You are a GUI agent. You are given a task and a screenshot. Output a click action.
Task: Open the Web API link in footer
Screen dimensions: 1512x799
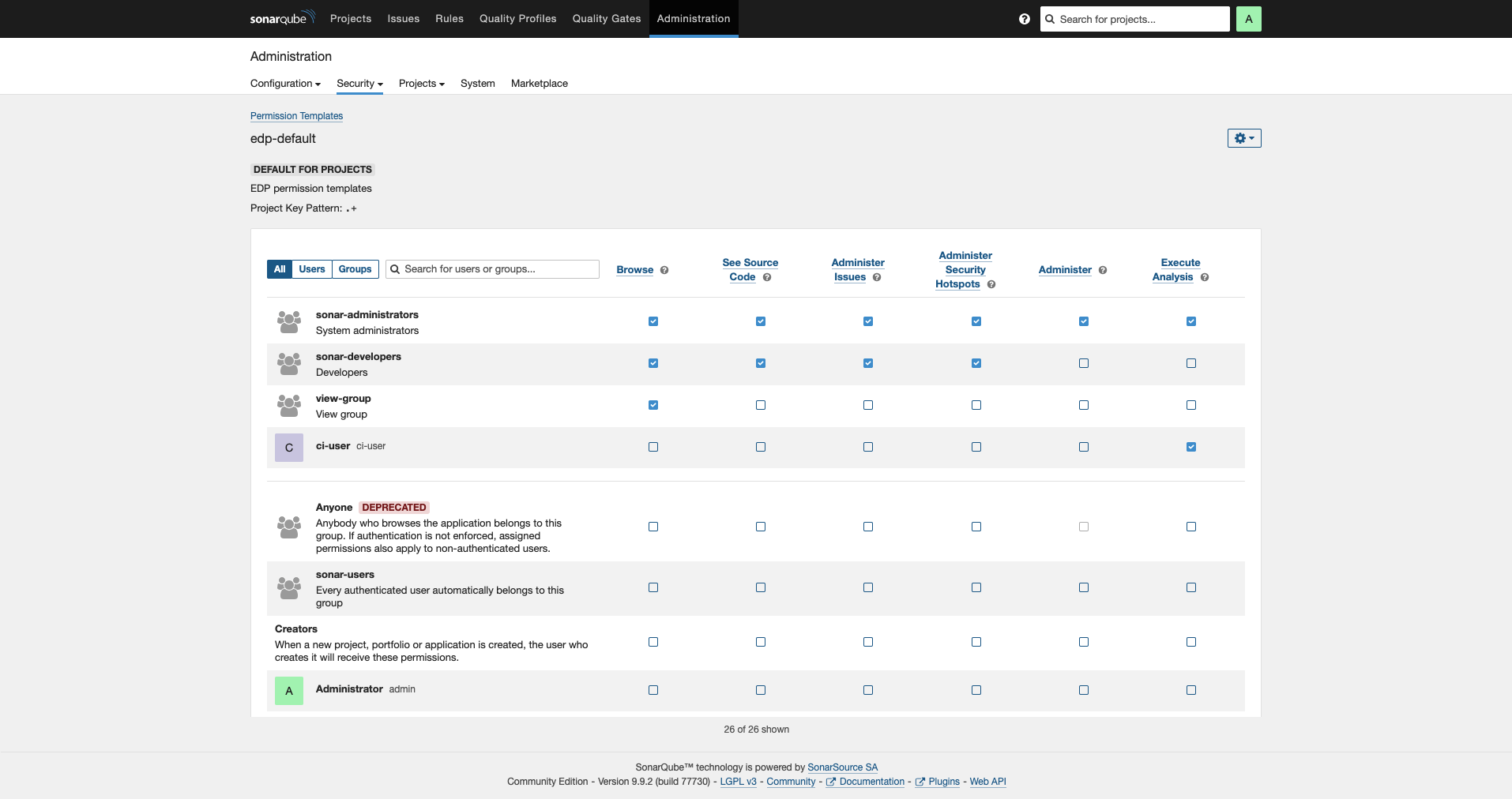tap(987, 782)
